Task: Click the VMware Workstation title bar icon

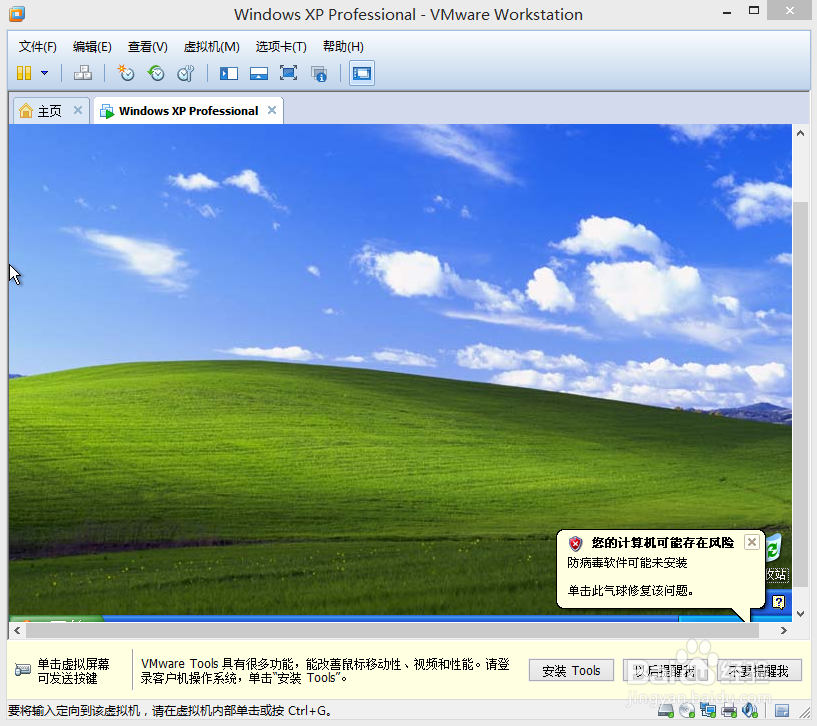Action: [x=17, y=14]
